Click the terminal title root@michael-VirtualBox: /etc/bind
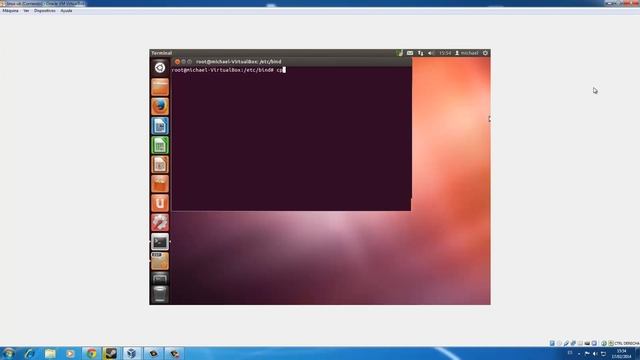The height and width of the screenshot is (360, 640). tap(238, 62)
